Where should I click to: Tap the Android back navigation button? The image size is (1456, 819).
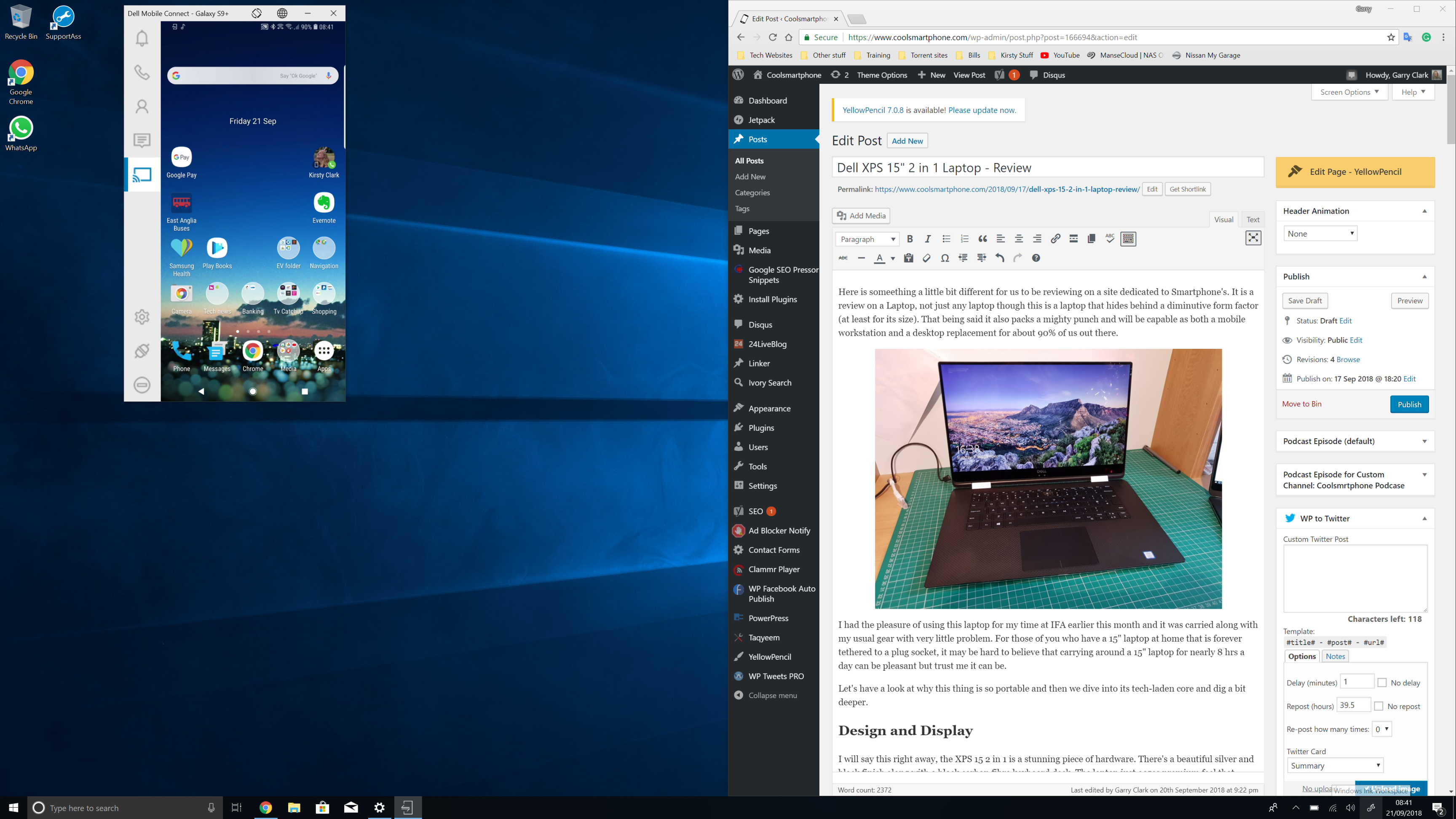[x=201, y=391]
